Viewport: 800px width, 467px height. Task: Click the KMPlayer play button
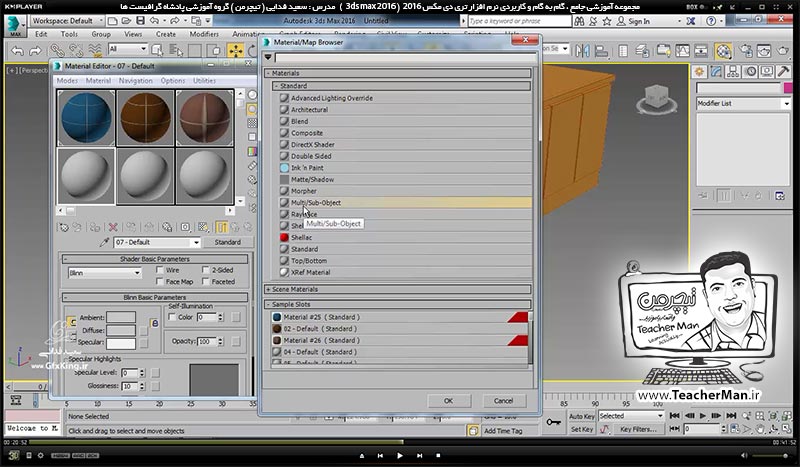click(x=399, y=455)
